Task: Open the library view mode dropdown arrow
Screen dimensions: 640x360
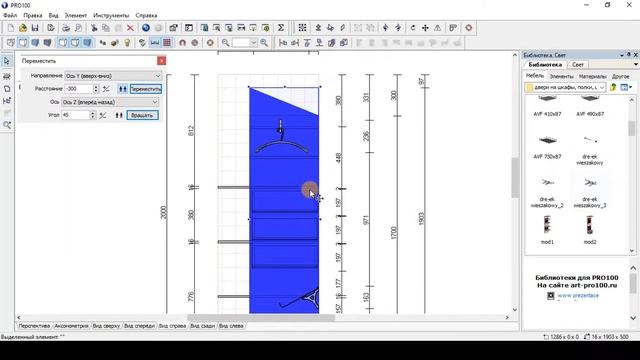Action: click(x=631, y=87)
